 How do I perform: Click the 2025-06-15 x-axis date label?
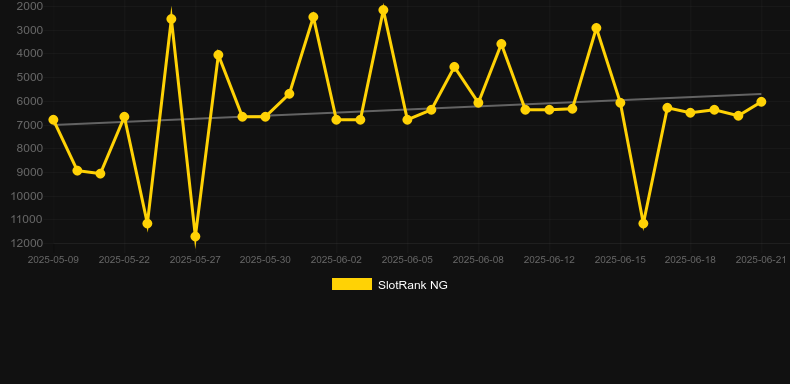[620, 260]
